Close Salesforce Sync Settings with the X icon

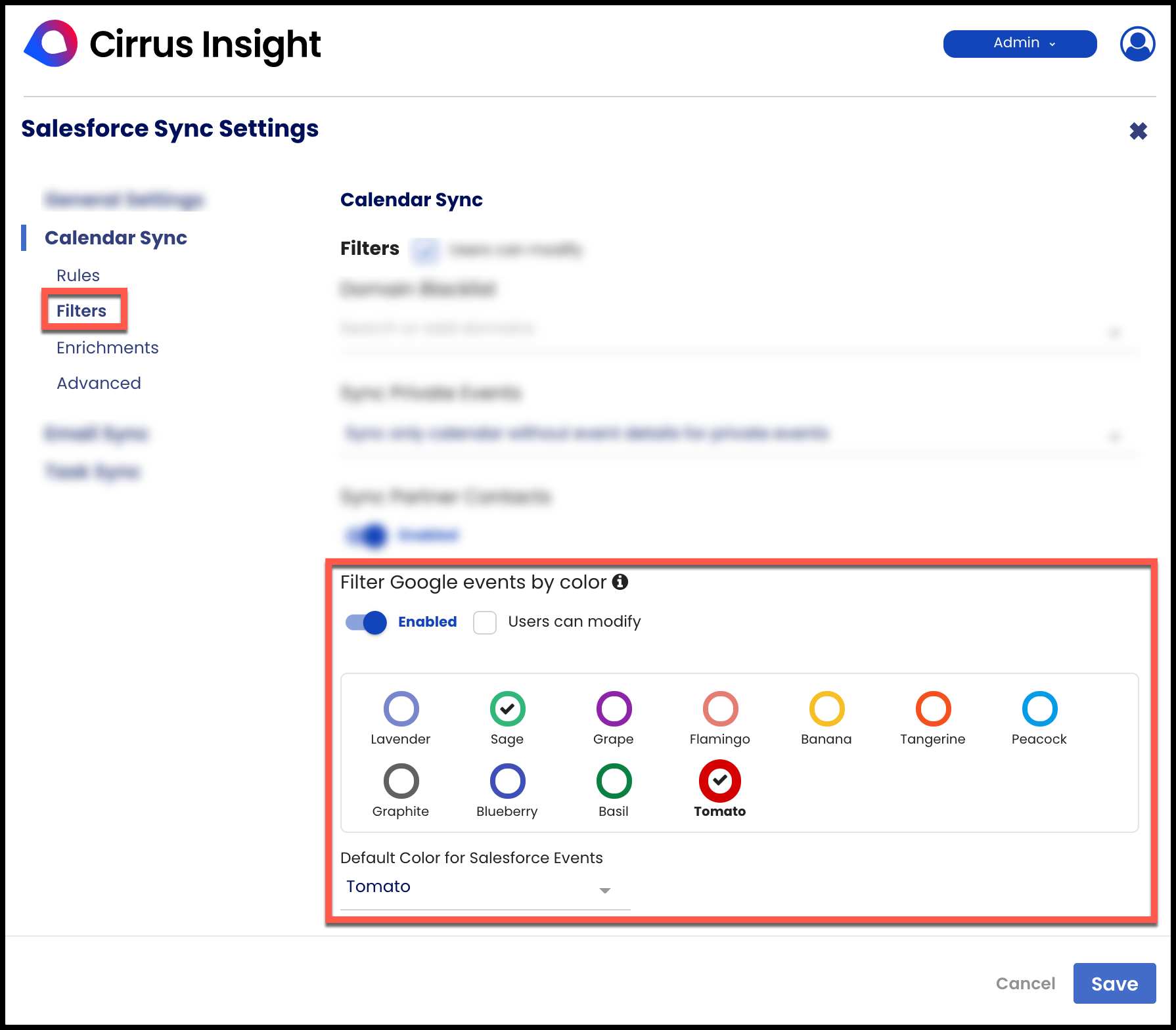[1138, 131]
